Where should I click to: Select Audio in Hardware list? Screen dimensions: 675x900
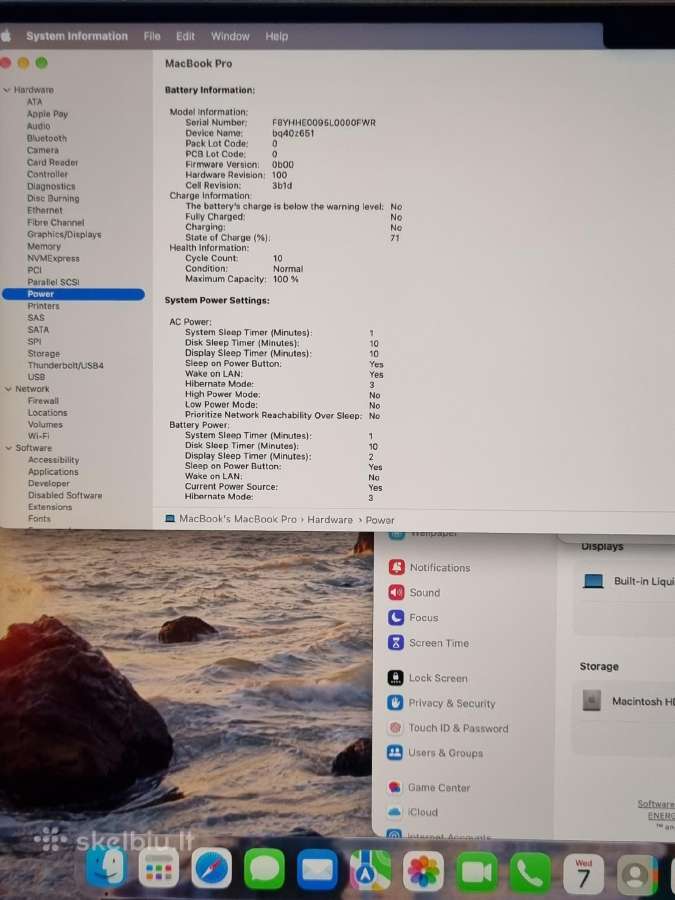click(38, 126)
